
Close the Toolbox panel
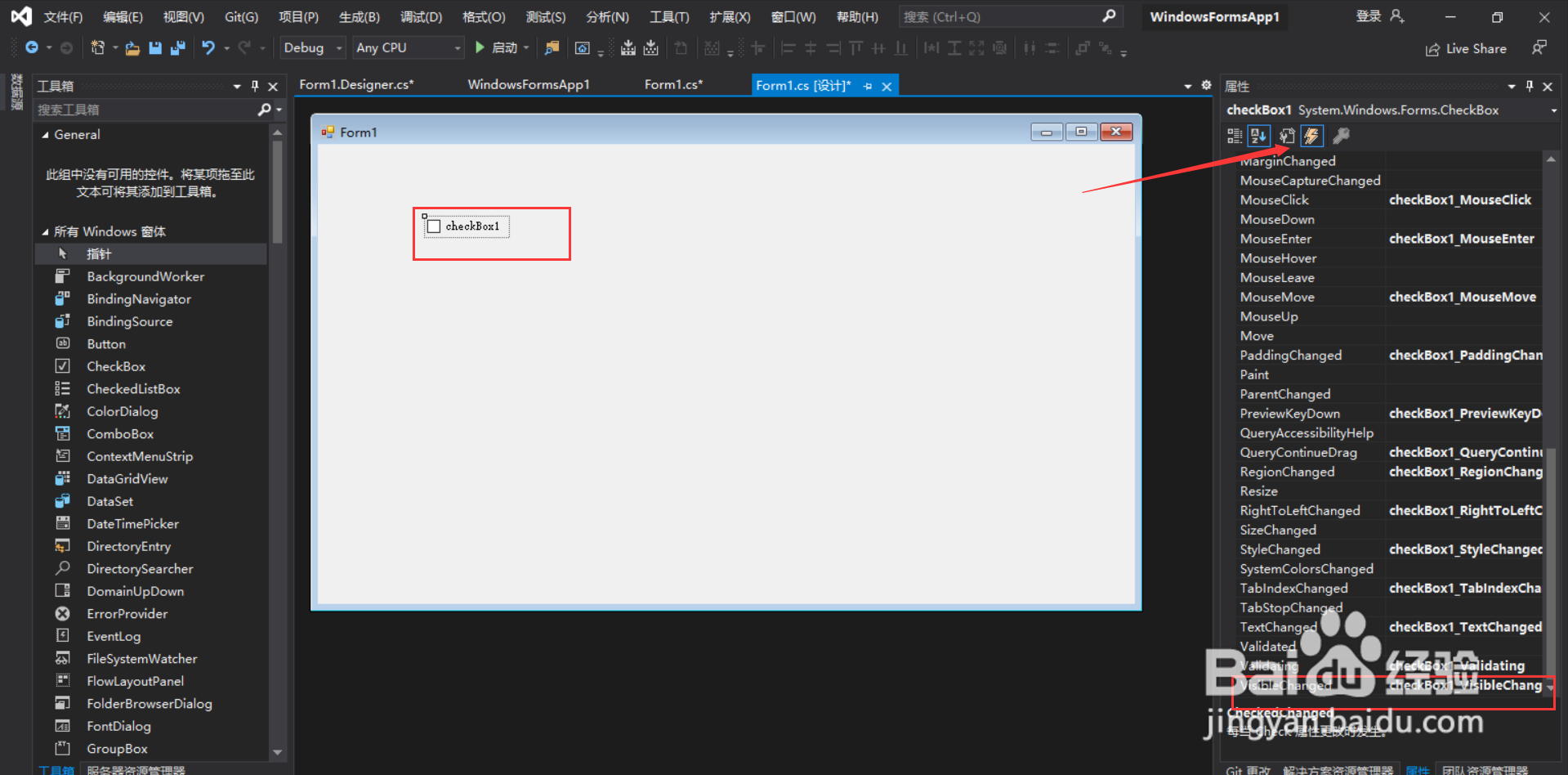point(273,86)
